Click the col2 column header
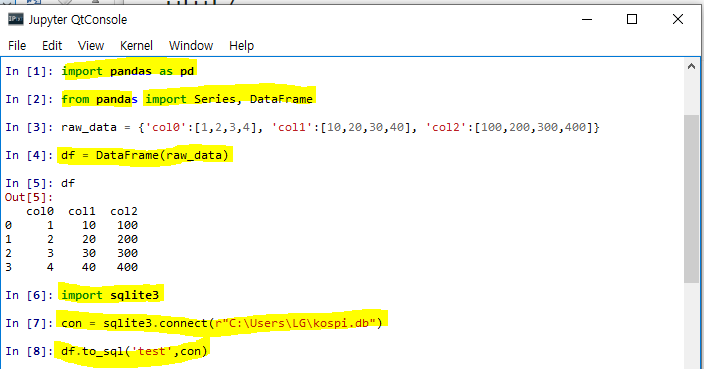Image resolution: width=704 pixels, height=369 pixels. (x=124, y=211)
